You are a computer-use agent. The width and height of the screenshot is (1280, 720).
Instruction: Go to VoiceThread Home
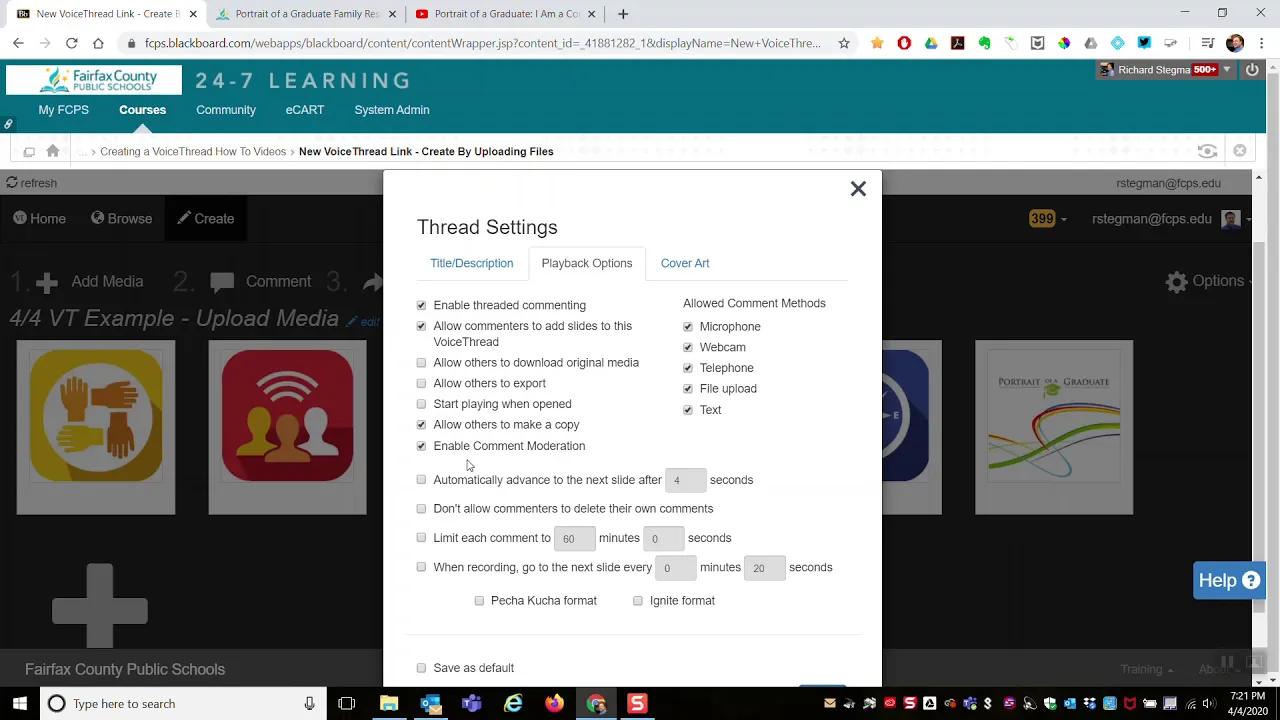pos(40,219)
